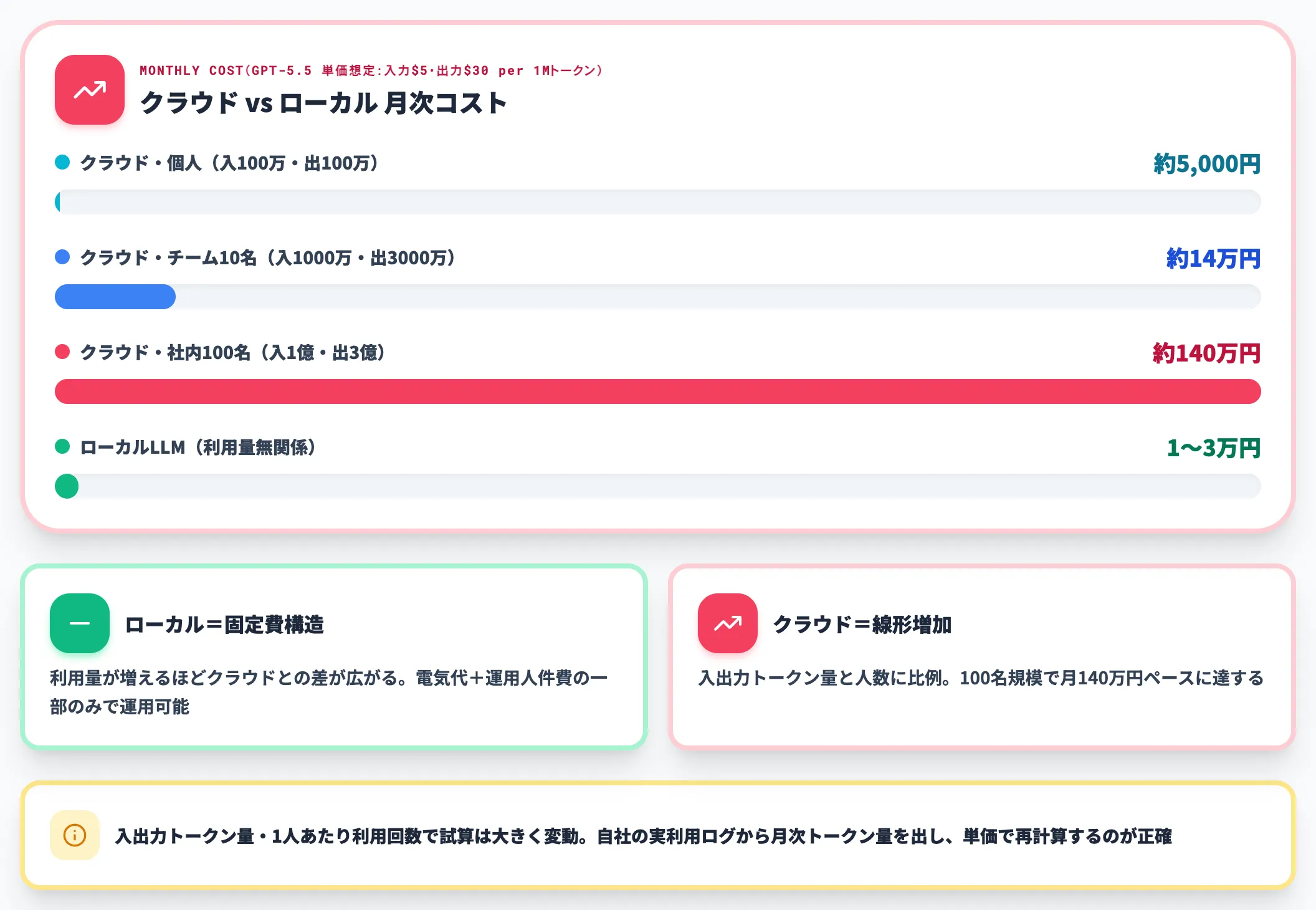
Task: Click the note starting 入出力トークン量・1人あたり
Action: coord(644,836)
